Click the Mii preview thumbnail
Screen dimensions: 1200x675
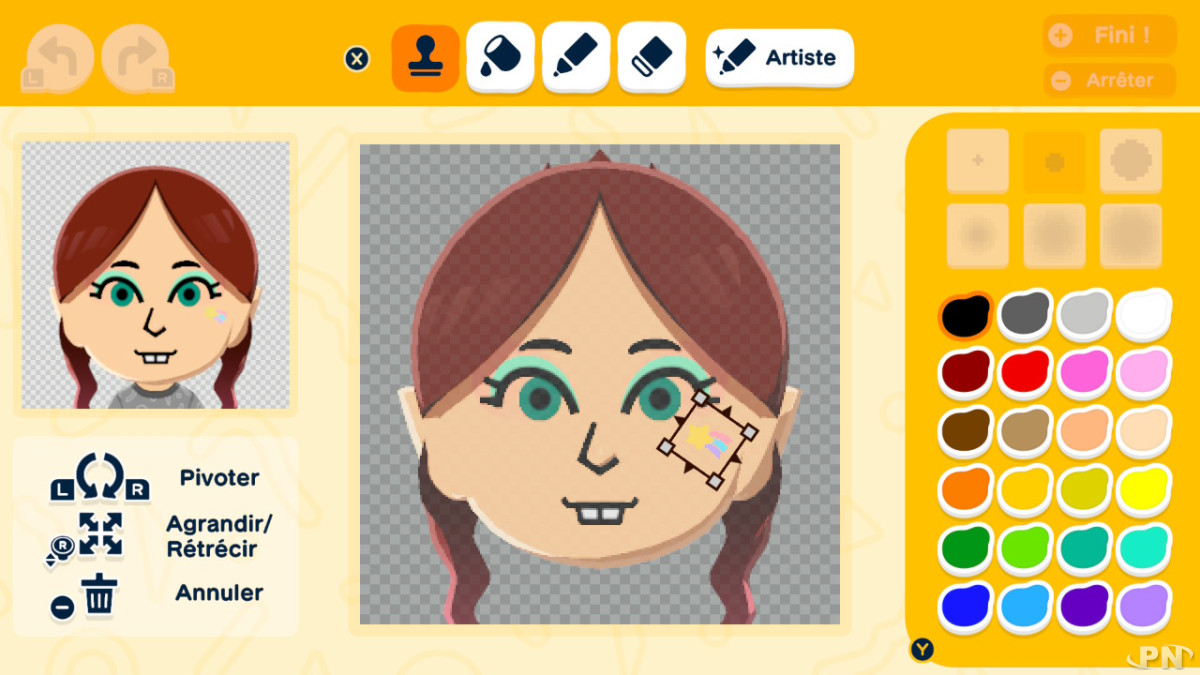pyautogui.click(x=155, y=275)
